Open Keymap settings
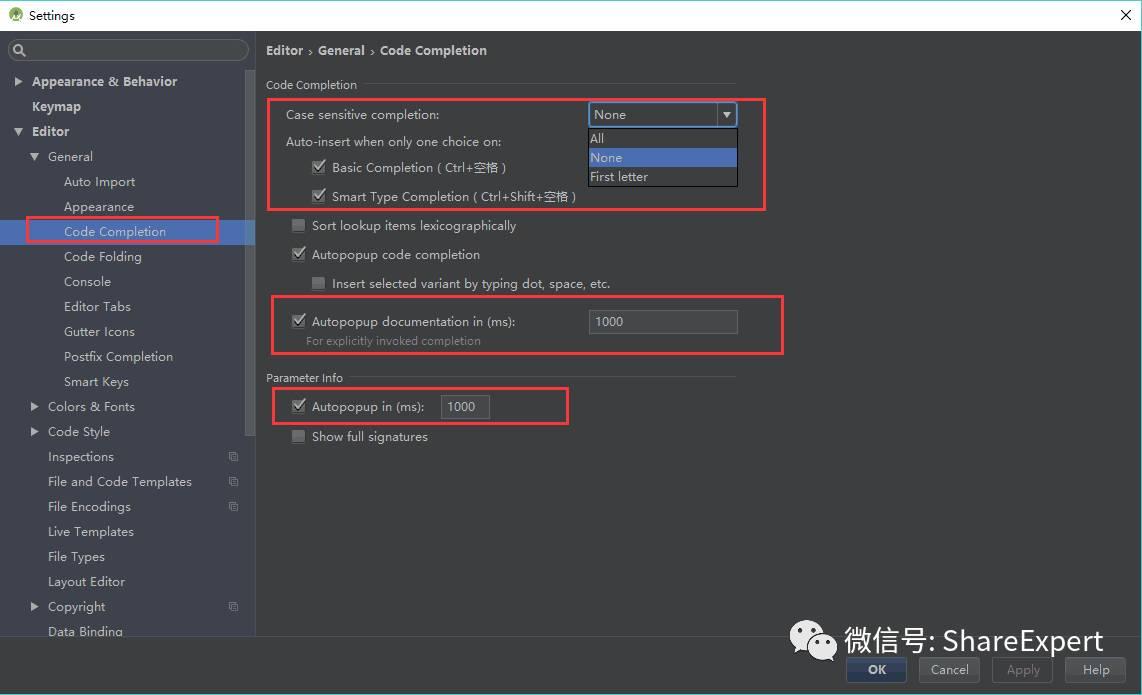The image size is (1142, 695). [56, 106]
